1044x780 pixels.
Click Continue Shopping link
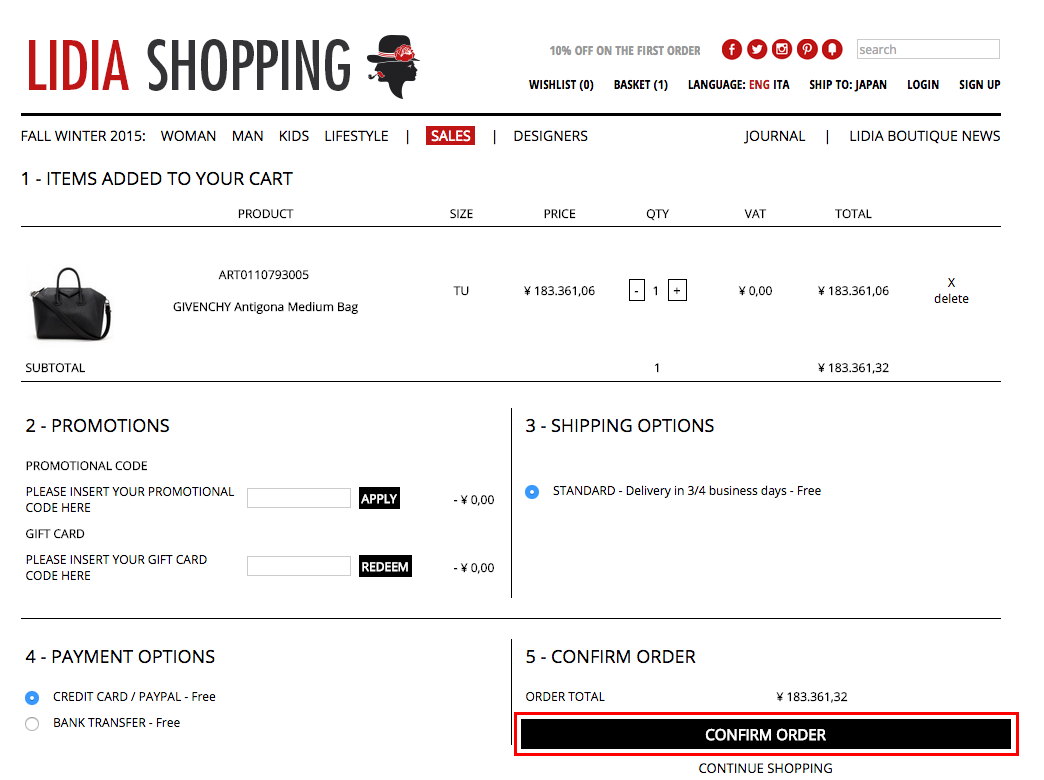click(x=766, y=768)
